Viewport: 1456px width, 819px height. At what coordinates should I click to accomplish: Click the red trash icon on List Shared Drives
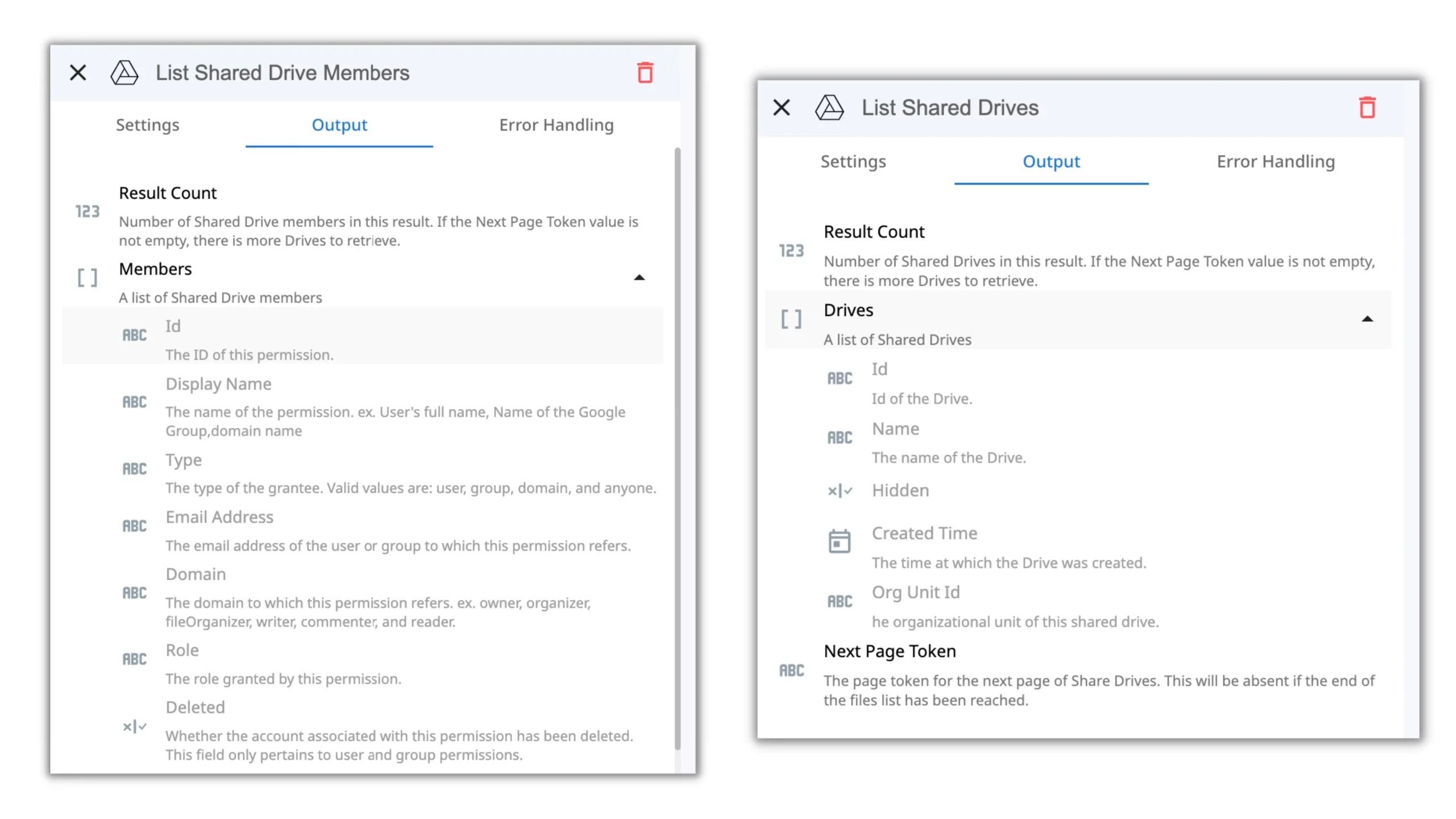pyautogui.click(x=1367, y=107)
